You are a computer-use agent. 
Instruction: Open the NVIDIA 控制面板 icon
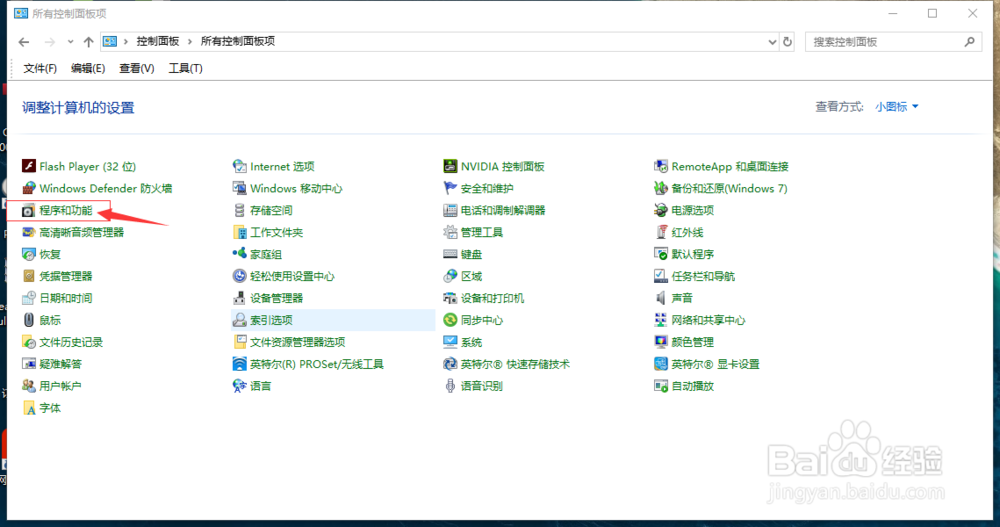pos(450,167)
